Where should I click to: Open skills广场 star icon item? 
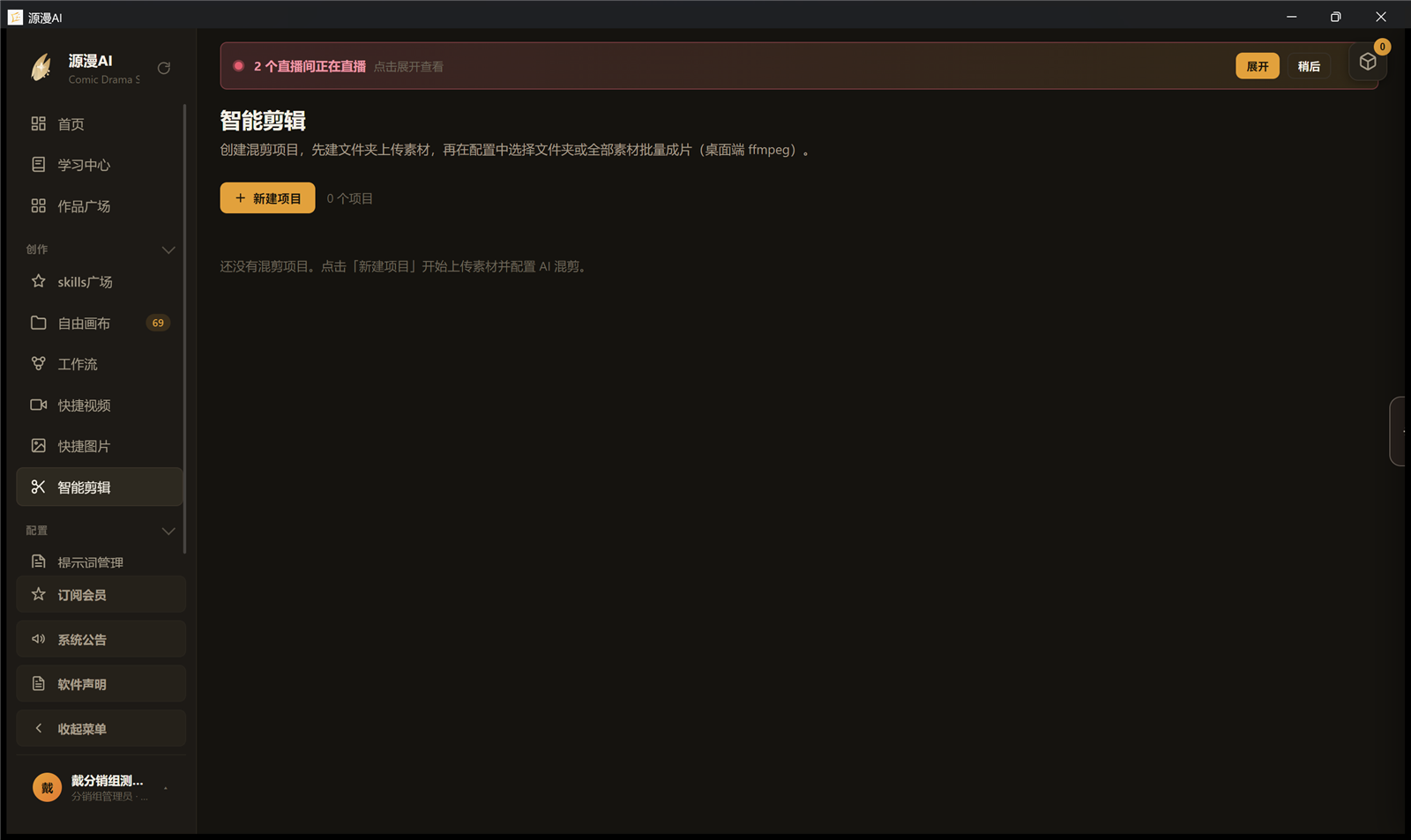[x=100, y=282]
